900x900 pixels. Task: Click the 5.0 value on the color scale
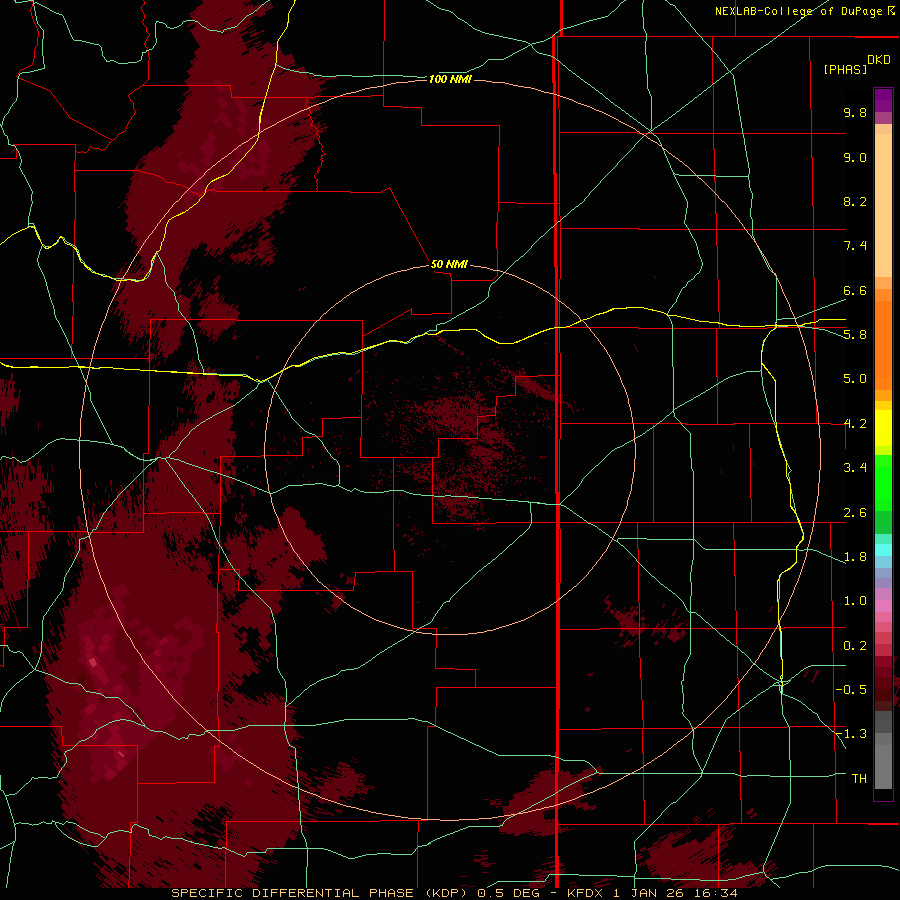[855, 379]
